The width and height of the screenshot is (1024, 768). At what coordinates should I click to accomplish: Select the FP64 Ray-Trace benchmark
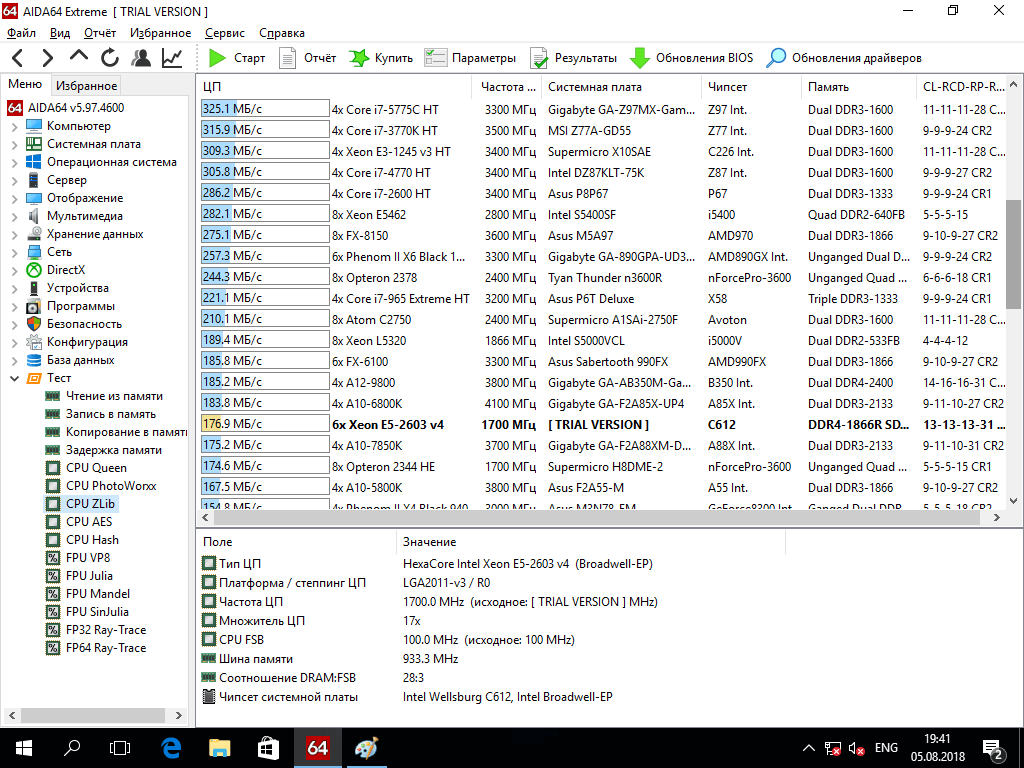click(x=96, y=648)
